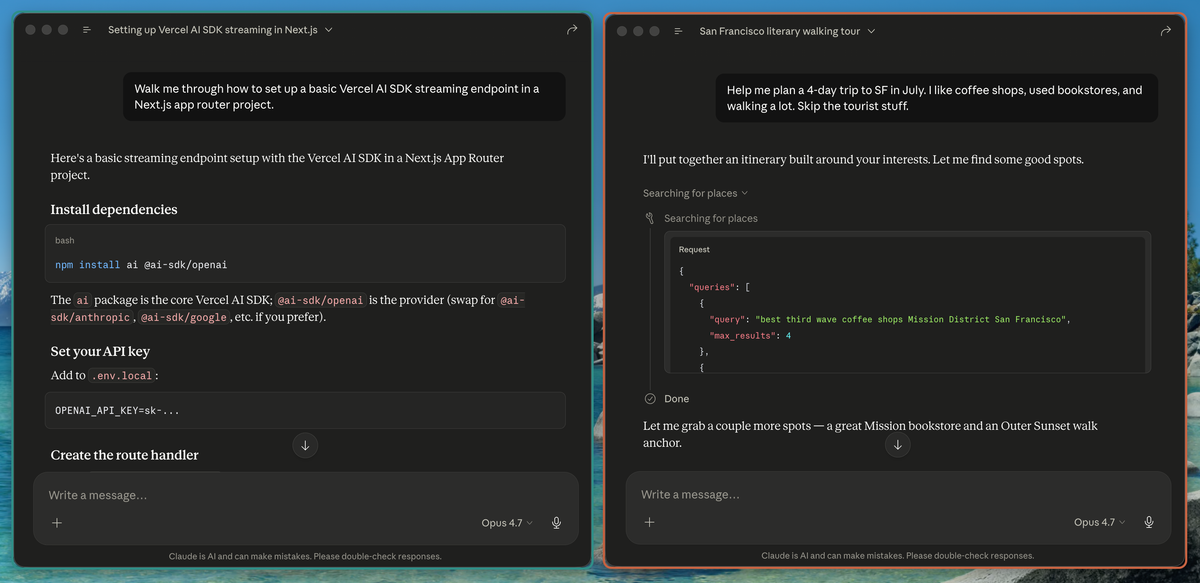Click the disclaimer text in left window
Screen dimensions: 1200x583
click(305, 556)
